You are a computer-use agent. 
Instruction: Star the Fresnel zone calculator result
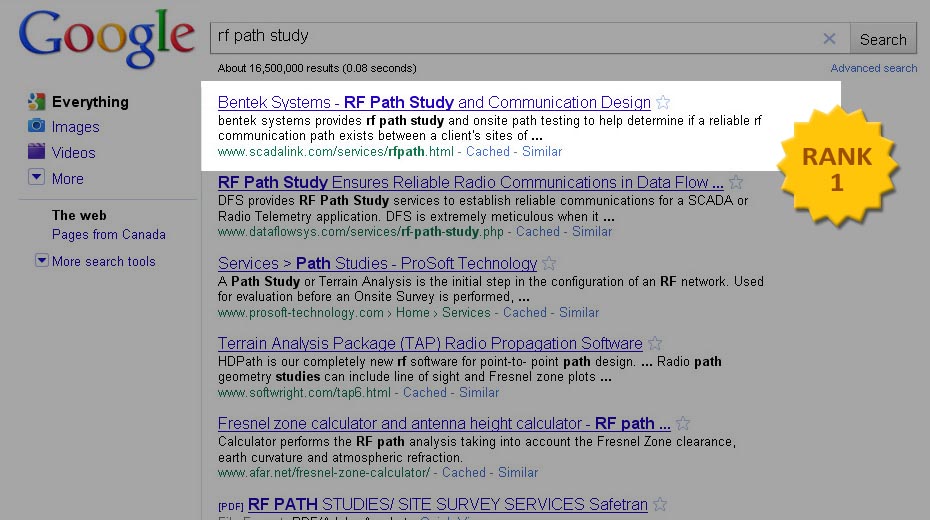point(683,424)
